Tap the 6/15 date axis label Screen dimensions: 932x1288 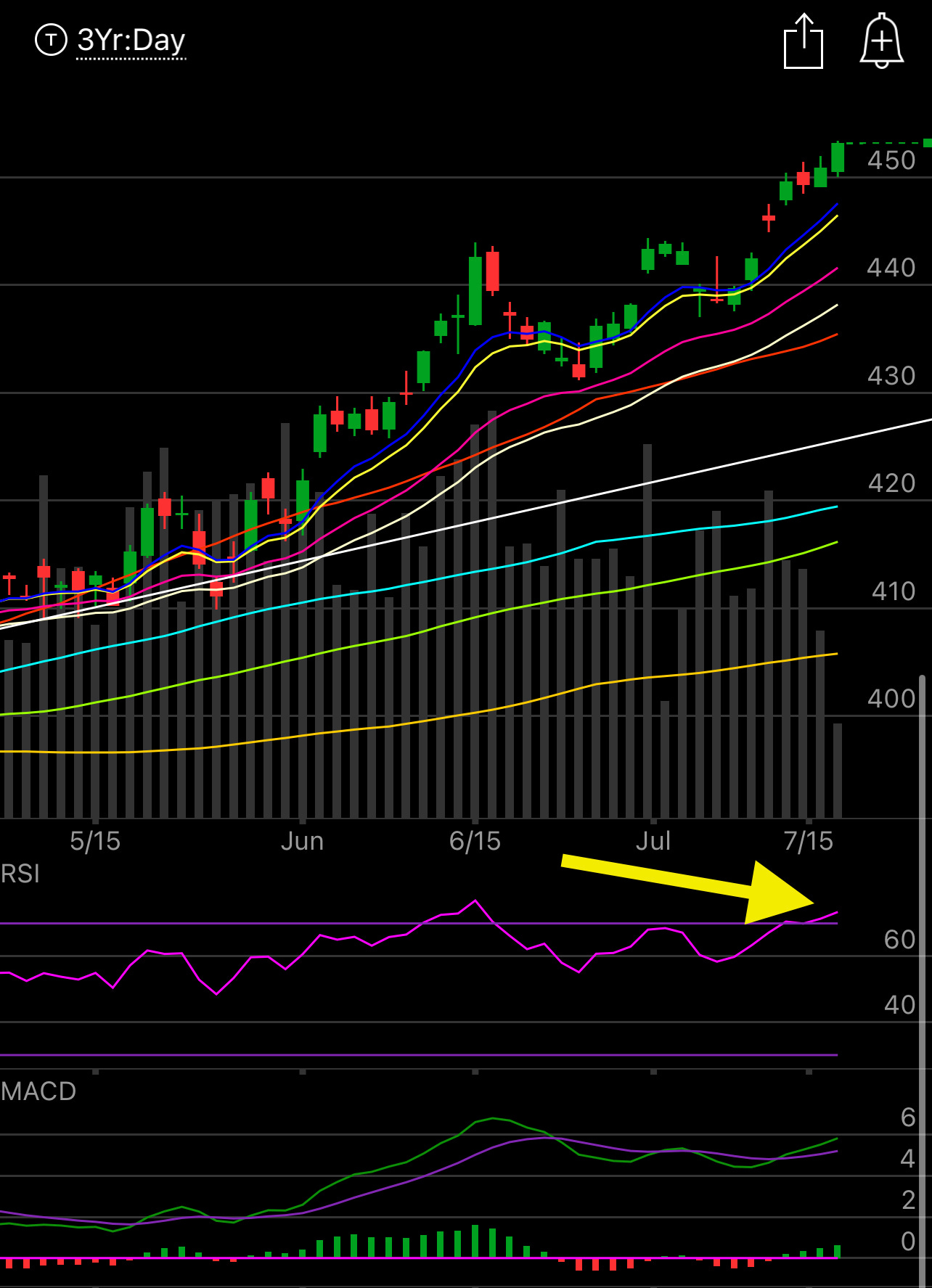[475, 841]
